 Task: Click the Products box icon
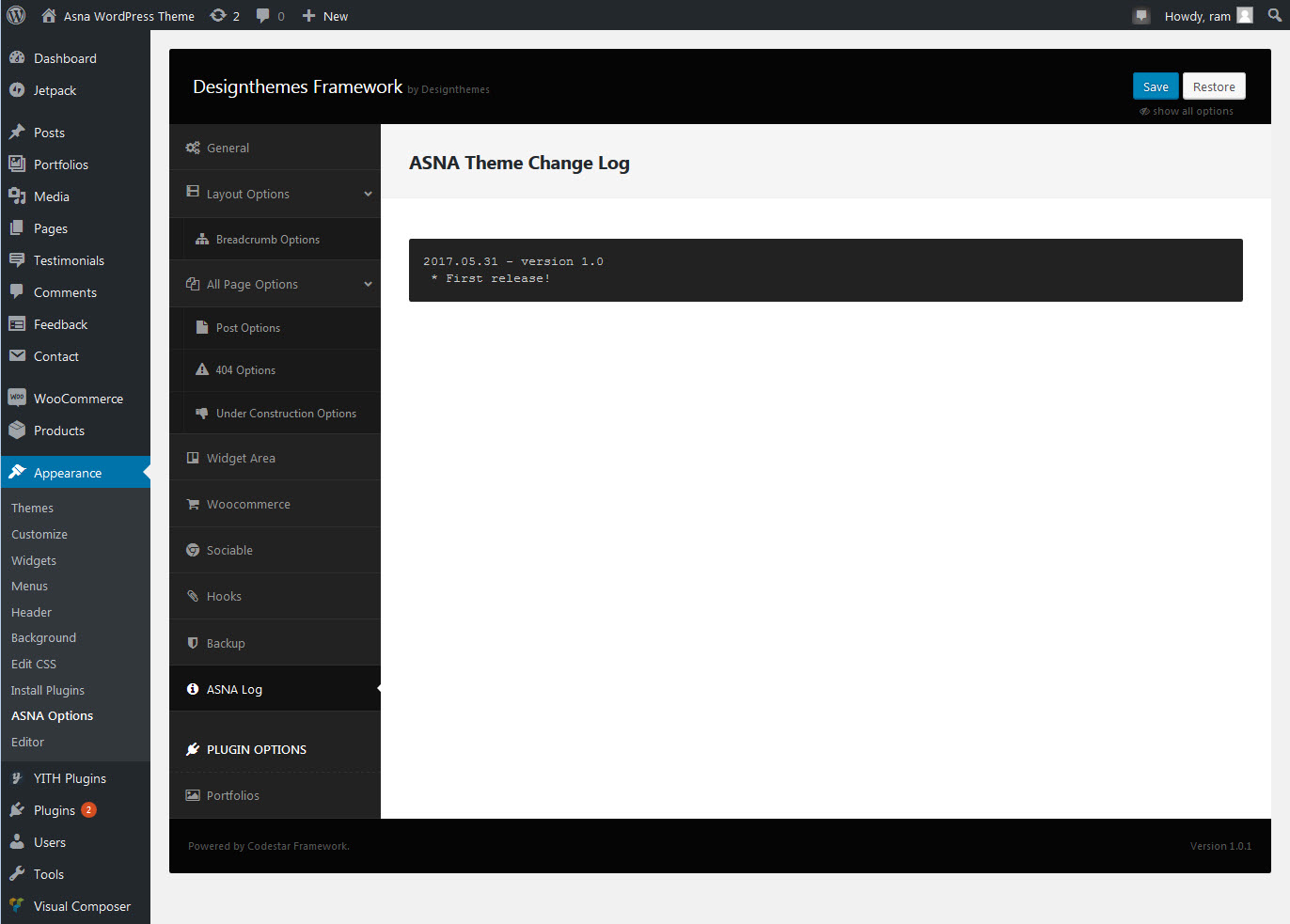tap(17, 430)
